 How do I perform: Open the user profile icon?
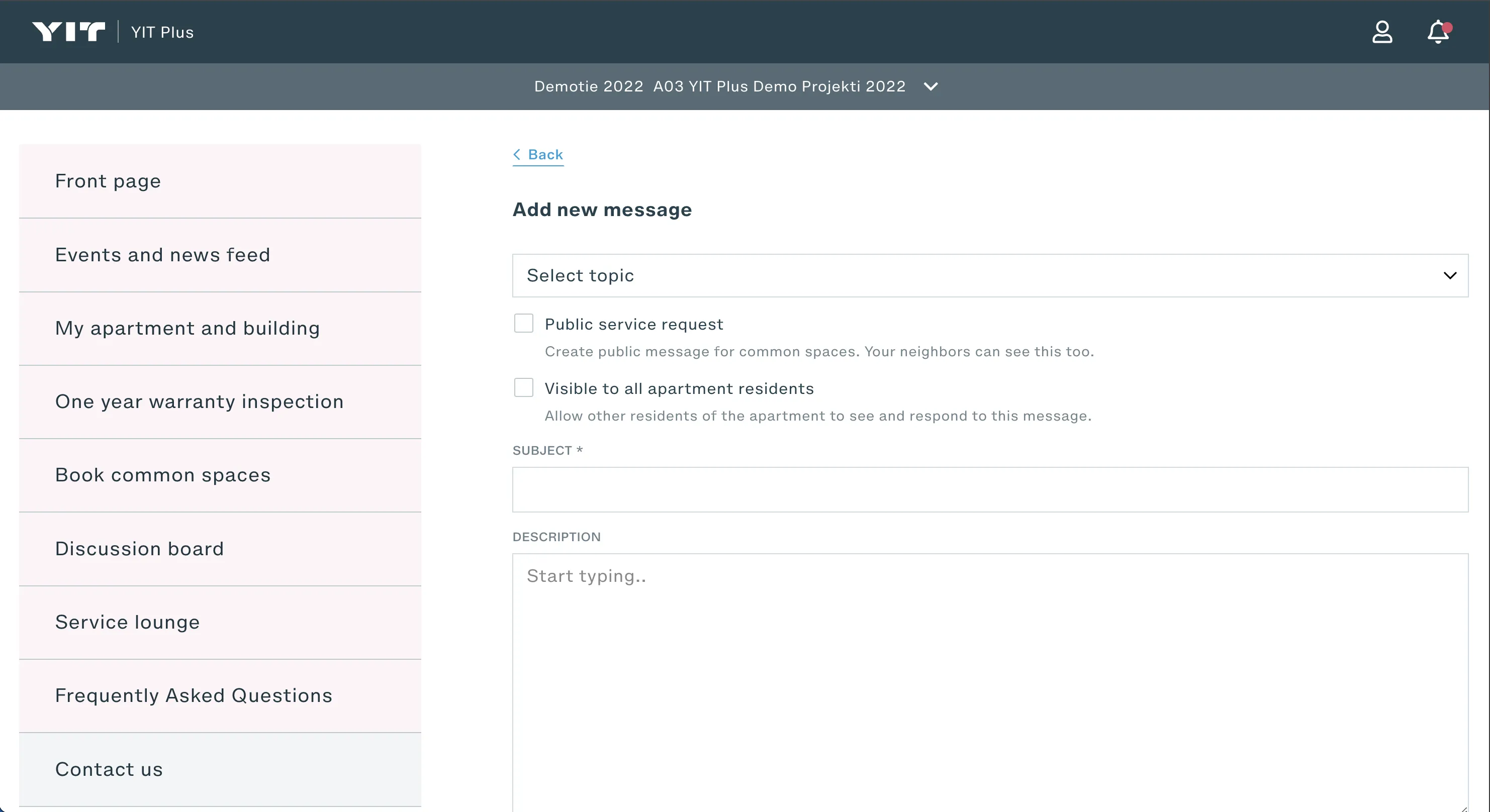[1382, 32]
